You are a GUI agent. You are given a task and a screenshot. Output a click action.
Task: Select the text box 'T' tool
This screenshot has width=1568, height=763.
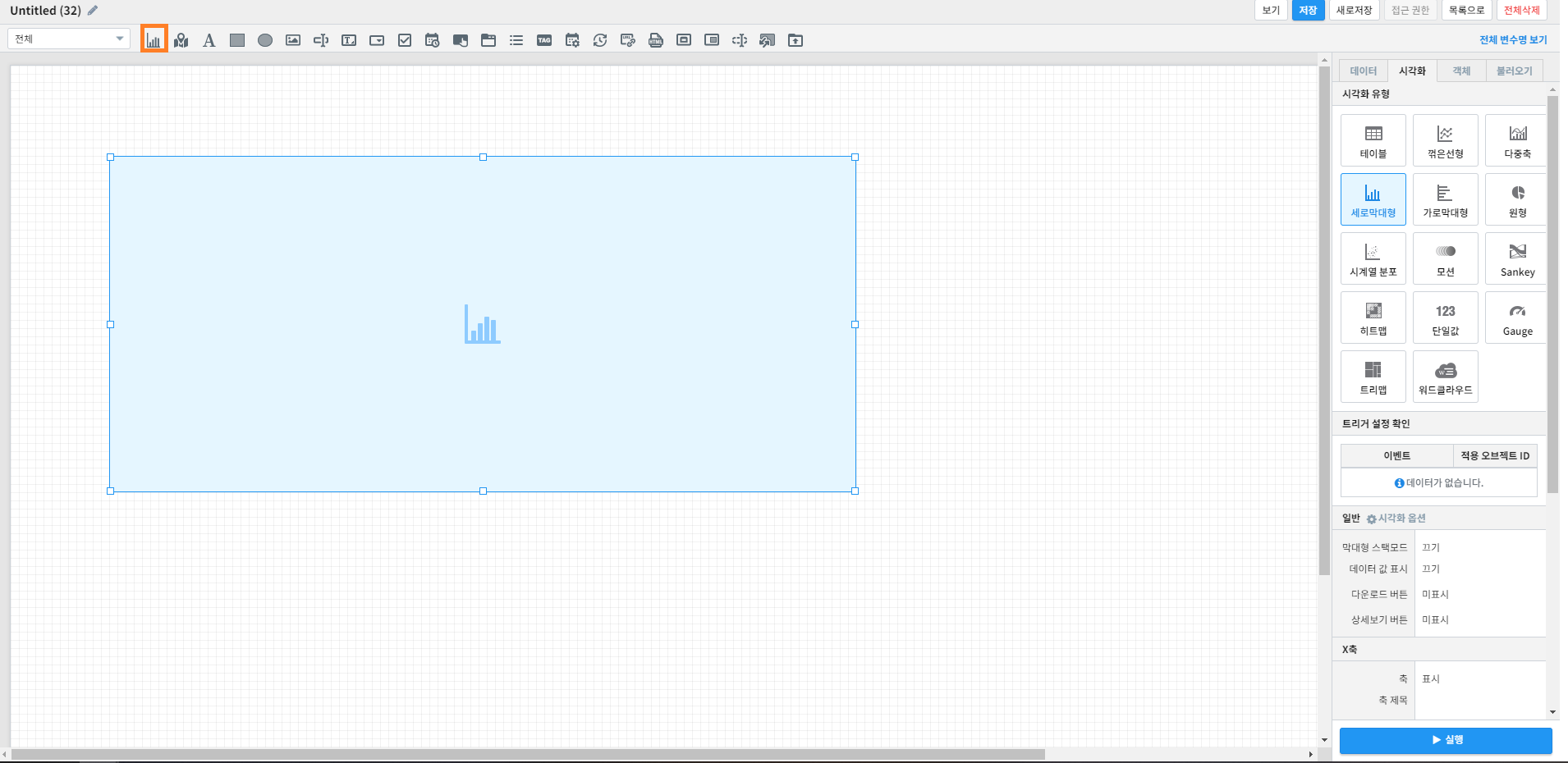(x=349, y=40)
